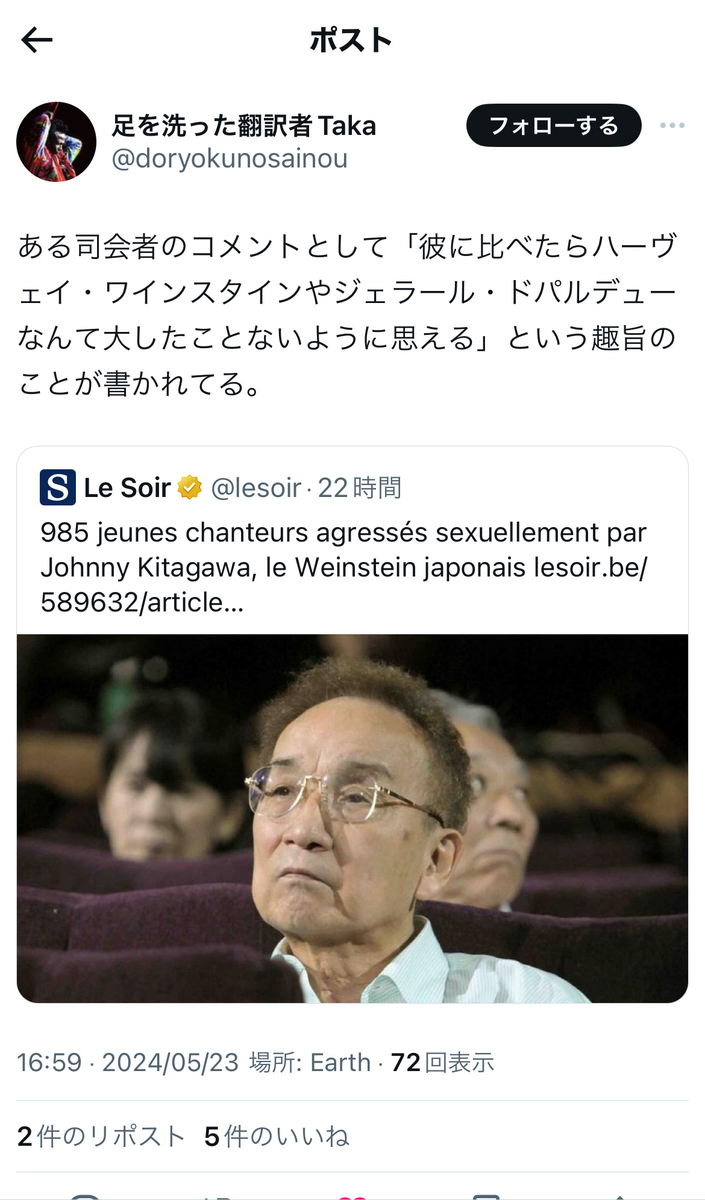
Task: Tap the 16:59 · 2024/05/23 timestamp
Action: click(128, 1062)
